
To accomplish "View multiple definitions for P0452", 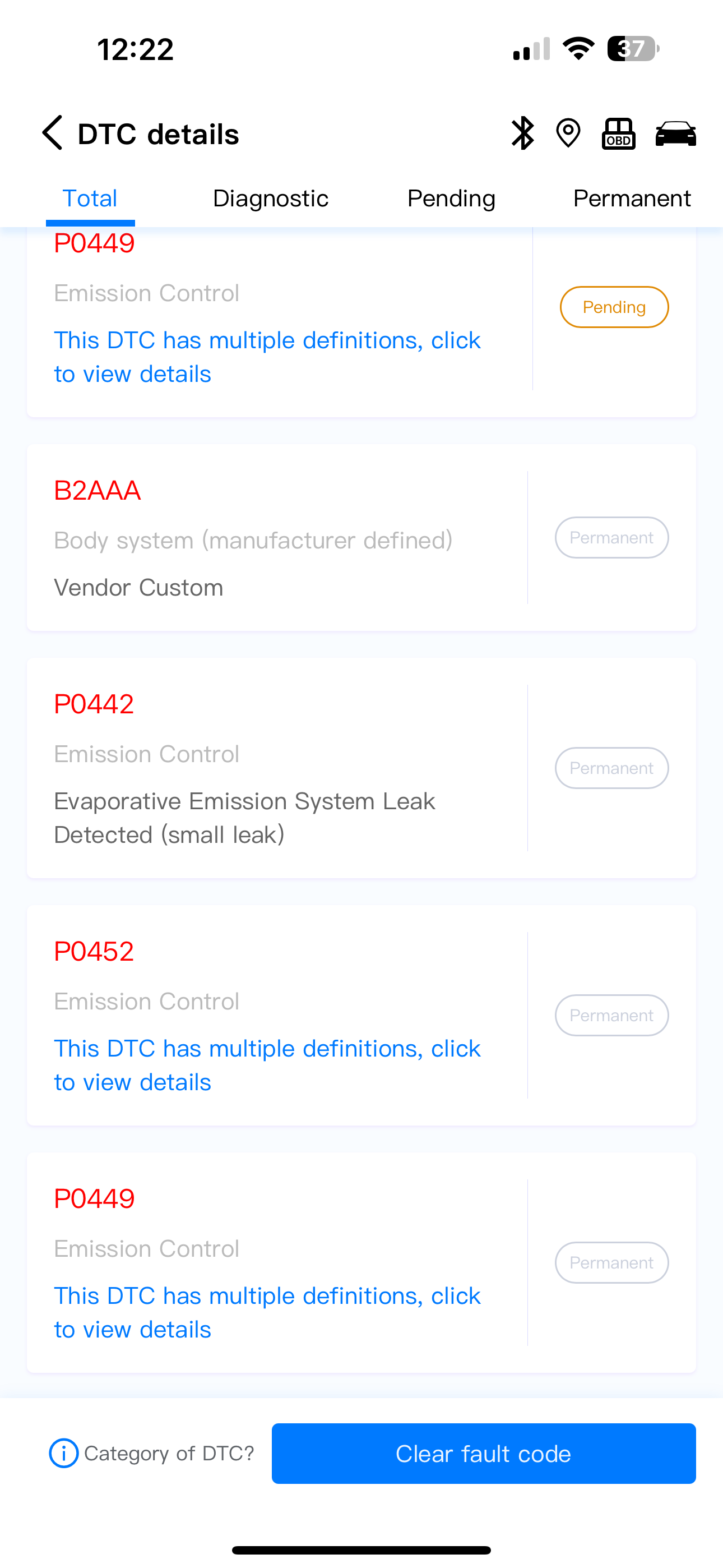I will click(x=267, y=1065).
